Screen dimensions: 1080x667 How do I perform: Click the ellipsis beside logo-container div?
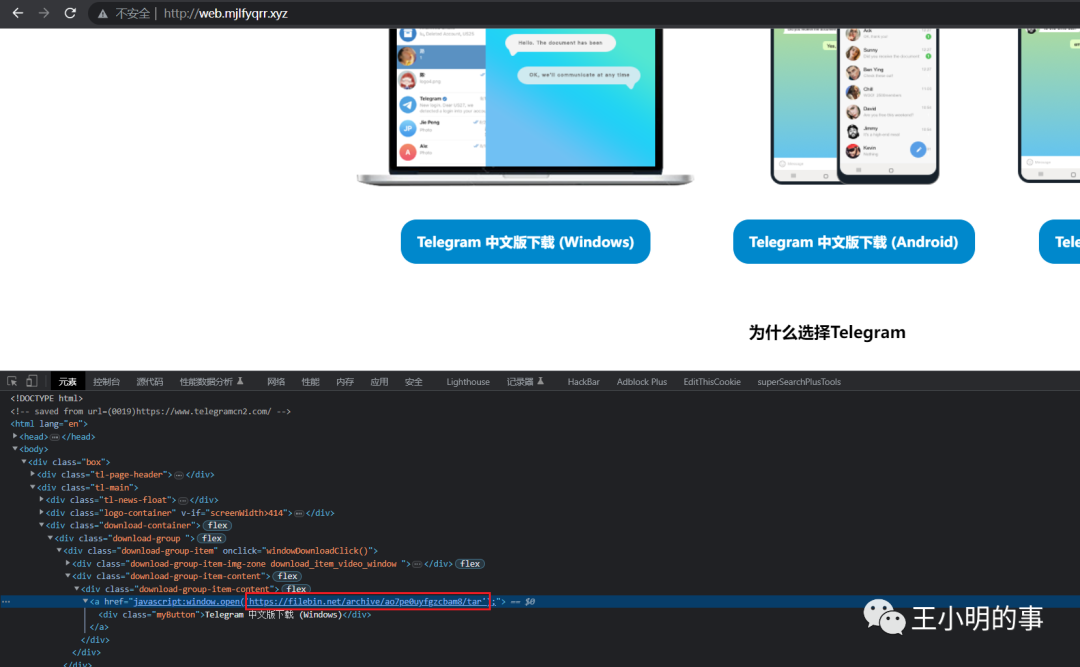299,513
